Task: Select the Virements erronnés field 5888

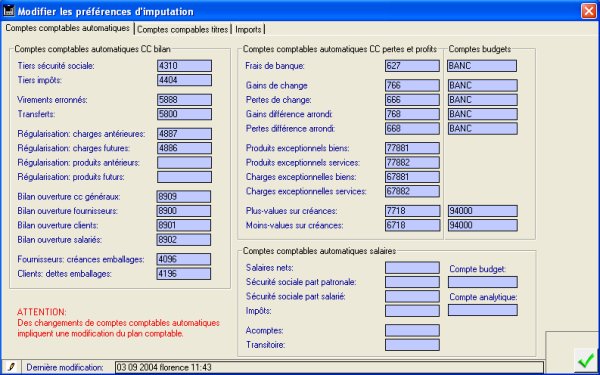Action: [184, 100]
